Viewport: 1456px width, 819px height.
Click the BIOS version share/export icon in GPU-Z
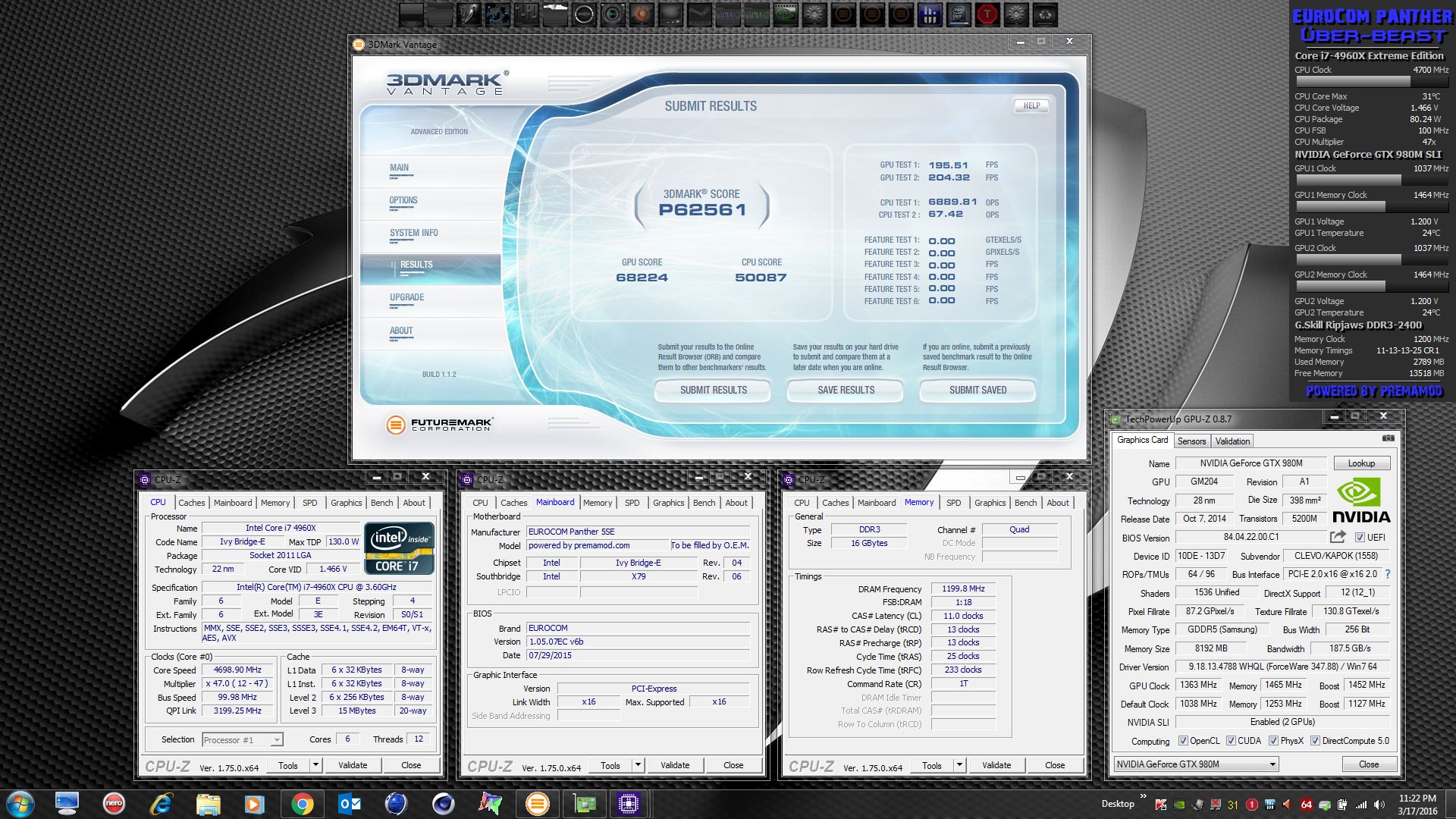point(1338,537)
